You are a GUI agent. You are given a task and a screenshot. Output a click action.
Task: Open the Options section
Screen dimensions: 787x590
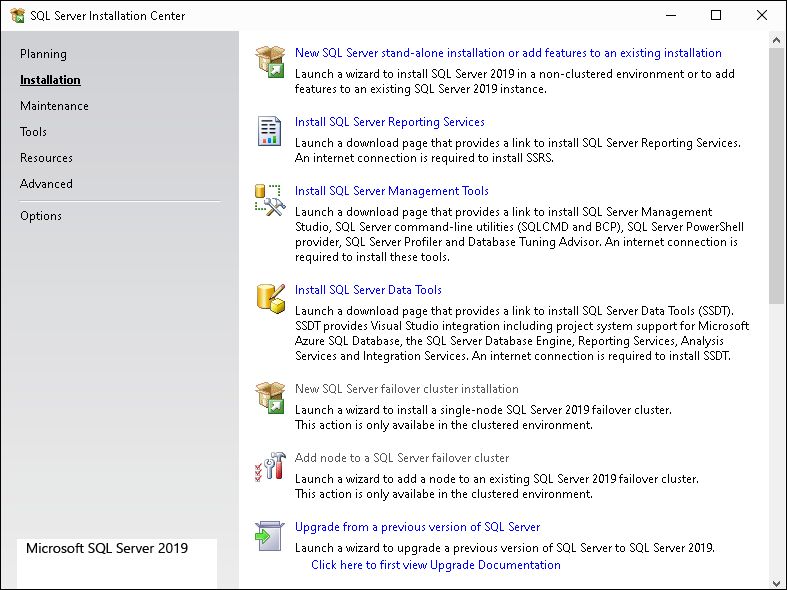click(41, 216)
